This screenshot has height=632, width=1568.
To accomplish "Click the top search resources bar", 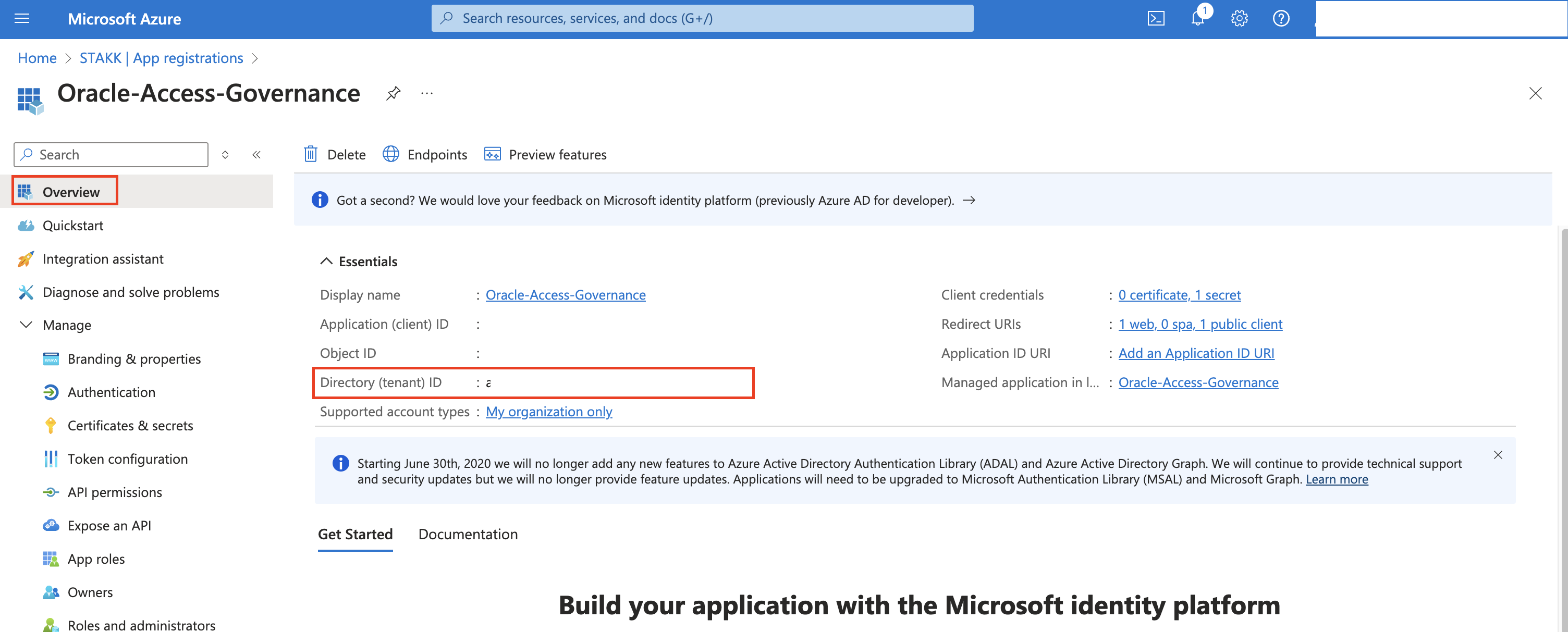I will (x=702, y=18).
